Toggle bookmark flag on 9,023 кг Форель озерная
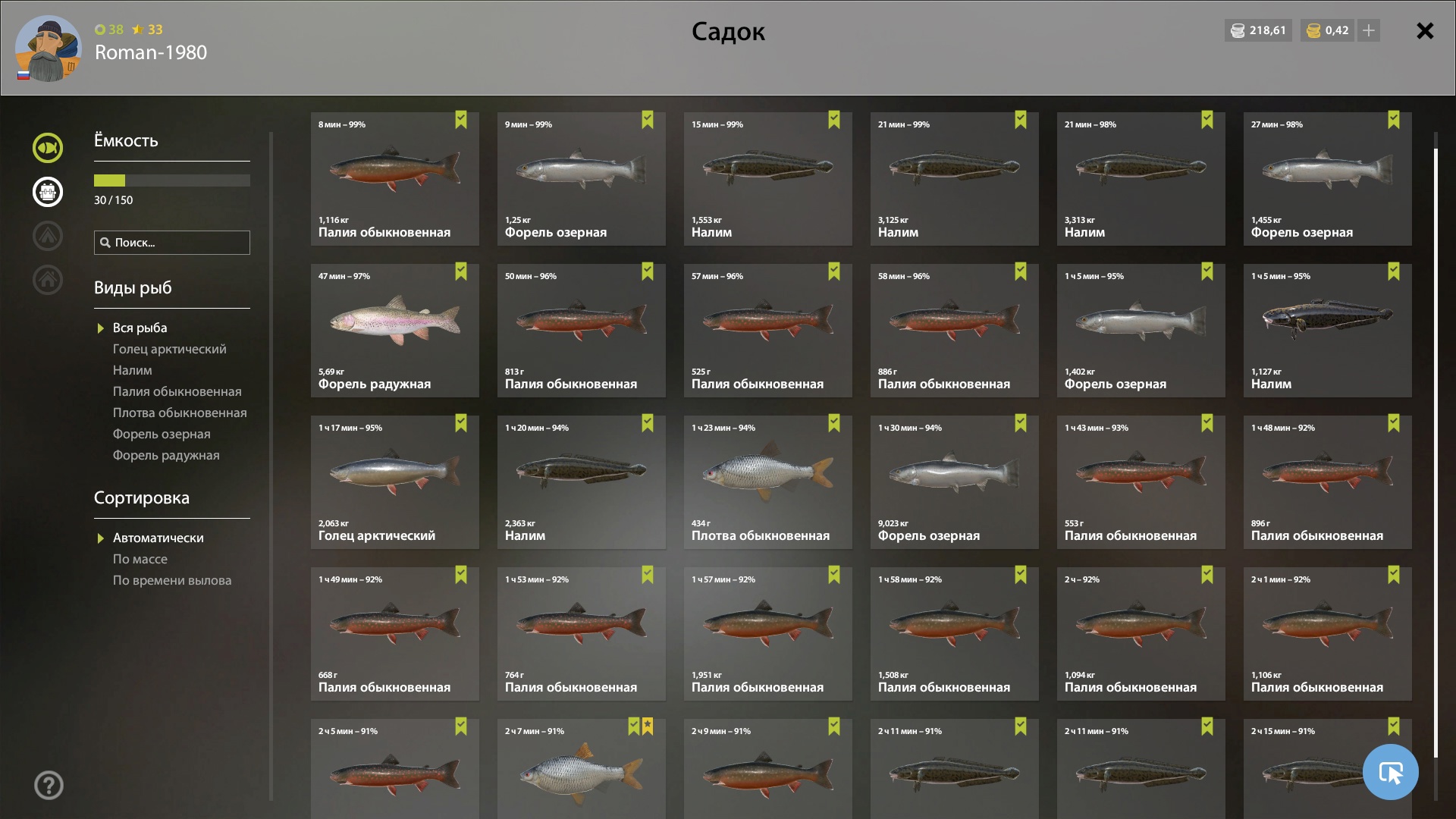Image resolution: width=1456 pixels, height=819 pixels. coord(1021,423)
